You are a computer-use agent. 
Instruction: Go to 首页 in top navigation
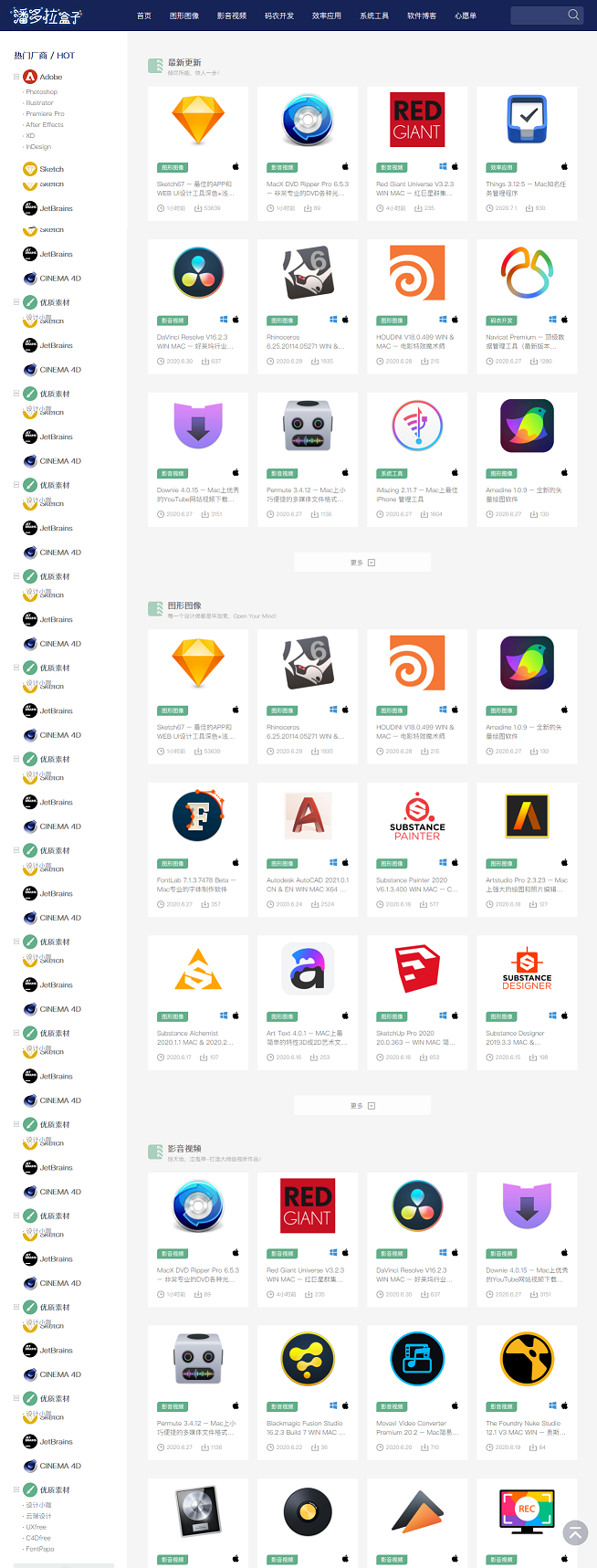tap(144, 16)
